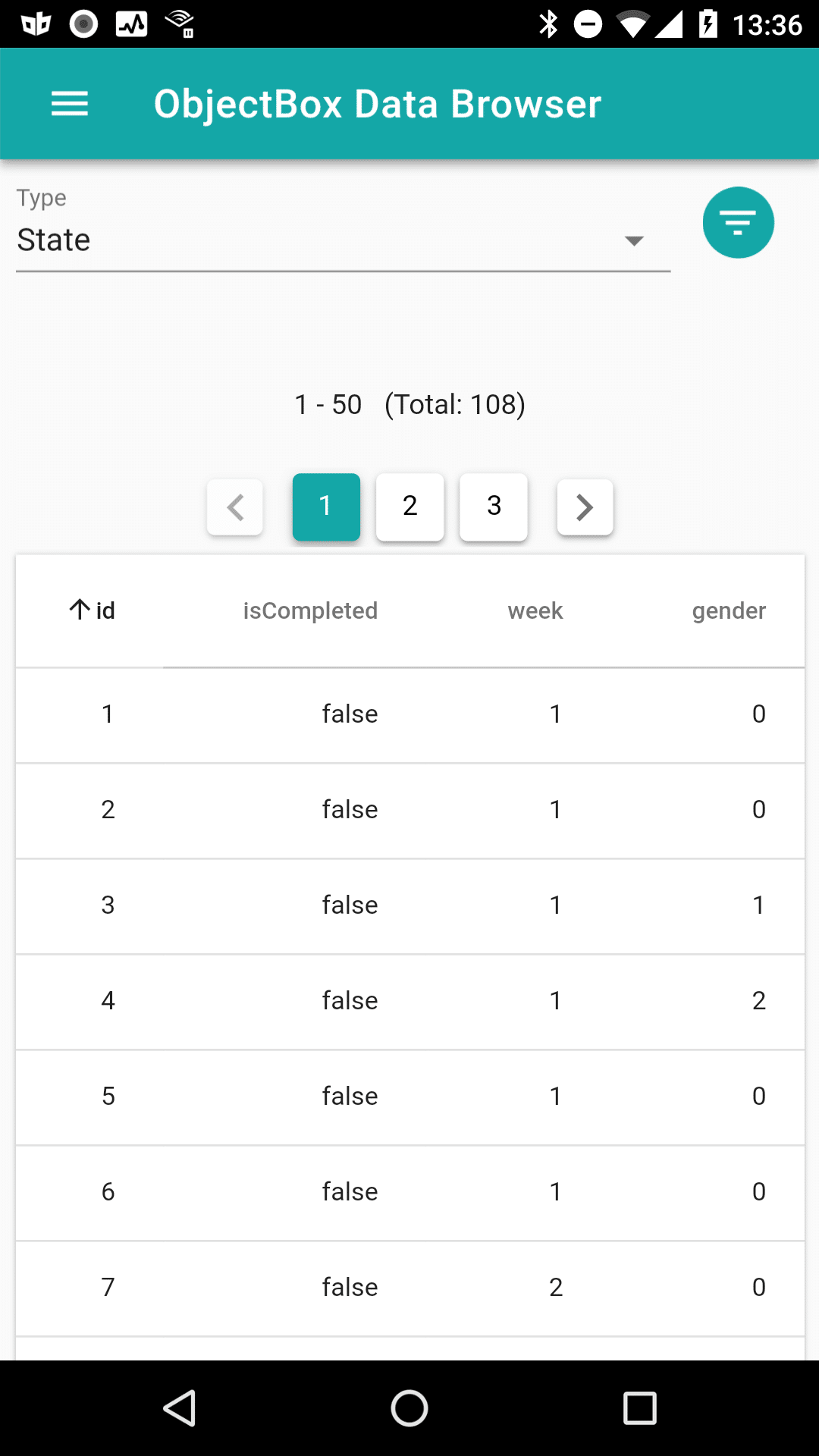Screen dimensions: 819x1456
Task: Switch to page 2
Action: click(410, 507)
